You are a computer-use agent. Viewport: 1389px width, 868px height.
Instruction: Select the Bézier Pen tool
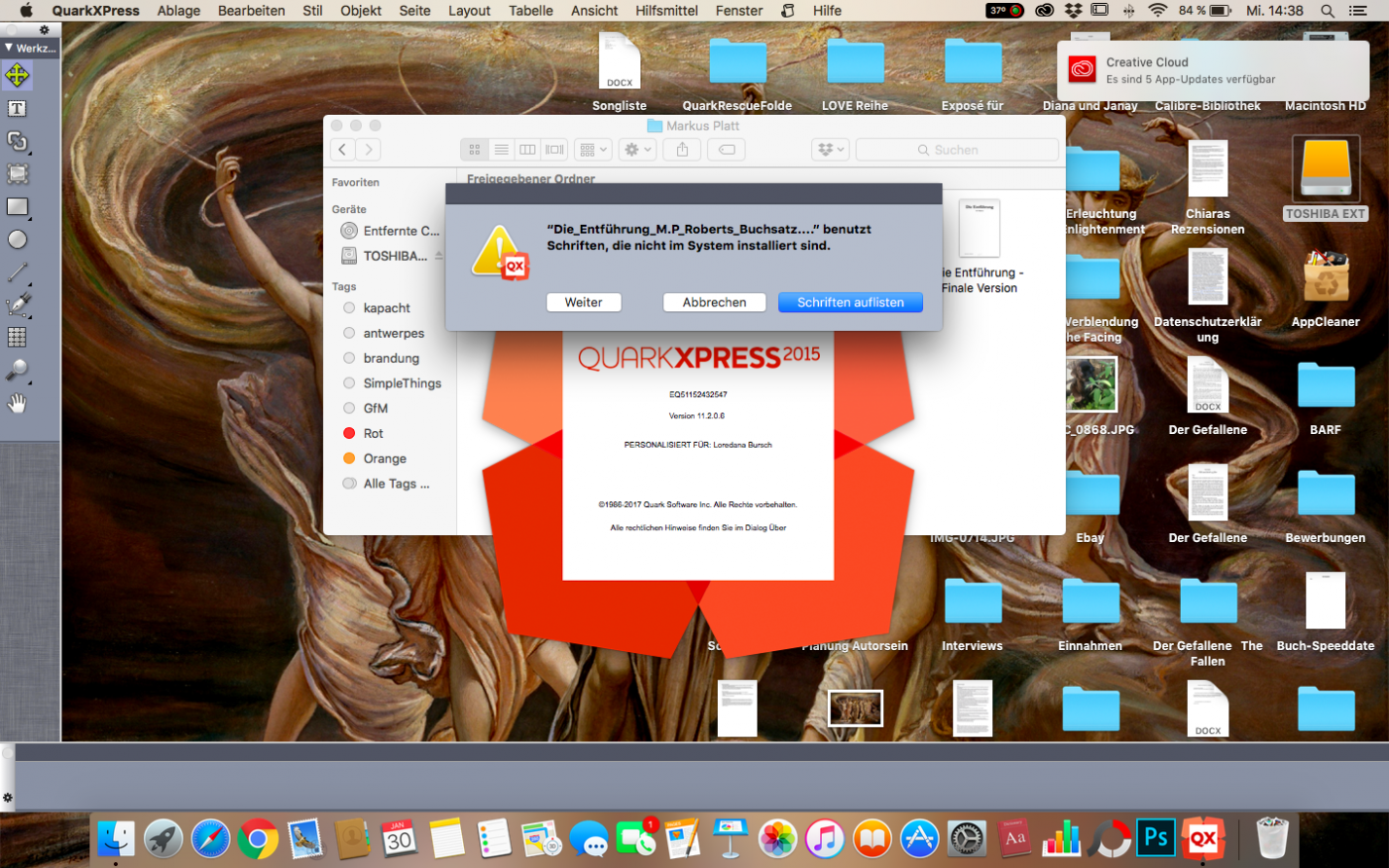click(17, 304)
